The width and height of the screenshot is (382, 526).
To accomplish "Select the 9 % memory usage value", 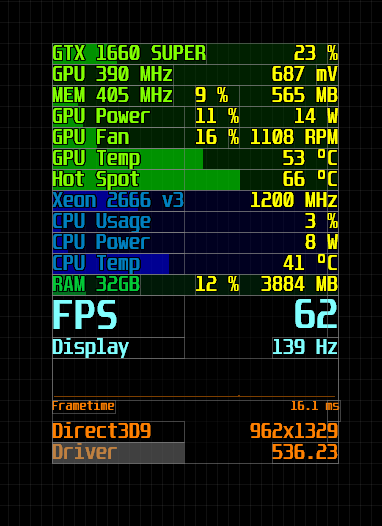I will pyautogui.click(x=212, y=95).
